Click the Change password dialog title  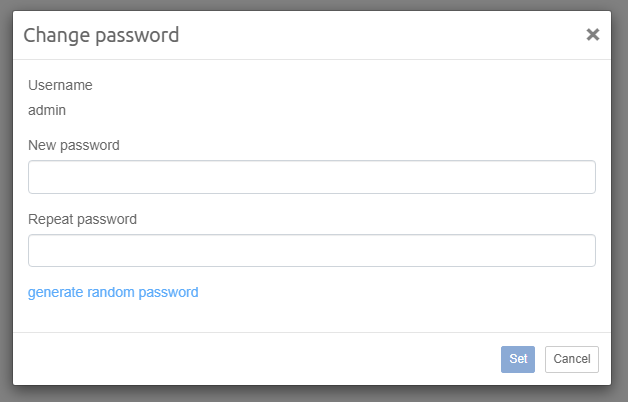(x=101, y=35)
